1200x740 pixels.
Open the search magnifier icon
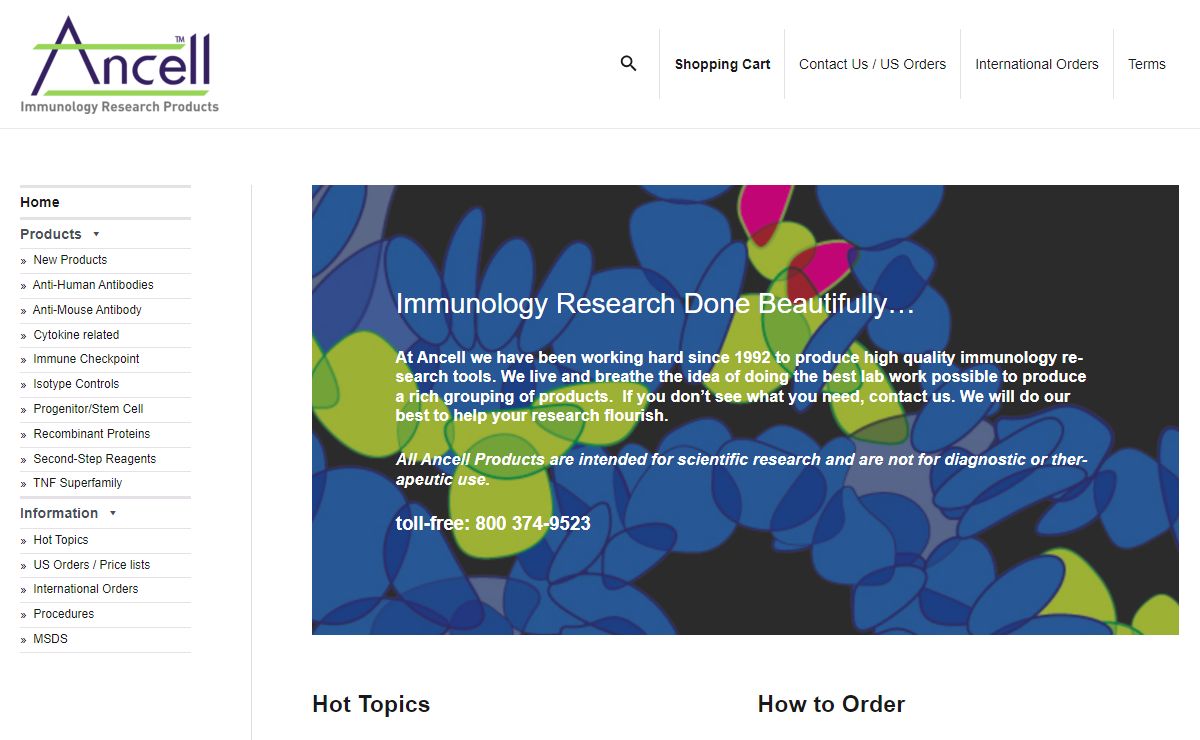[x=628, y=64]
